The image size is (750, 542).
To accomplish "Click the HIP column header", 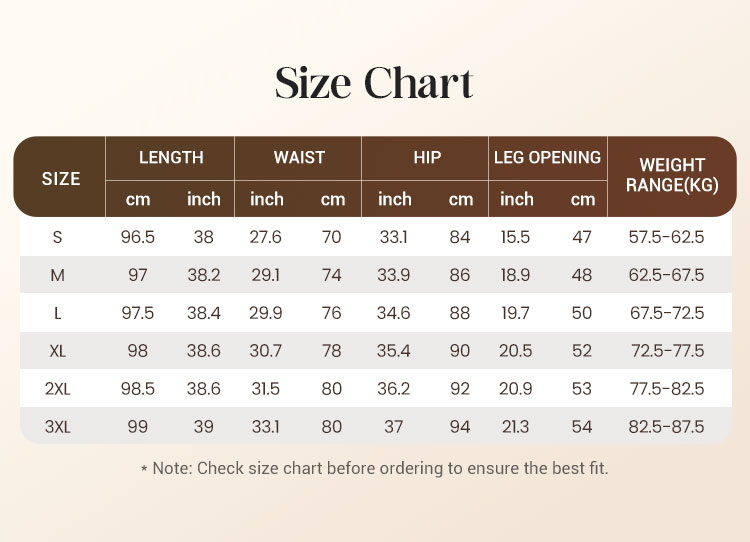I will [x=427, y=158].
